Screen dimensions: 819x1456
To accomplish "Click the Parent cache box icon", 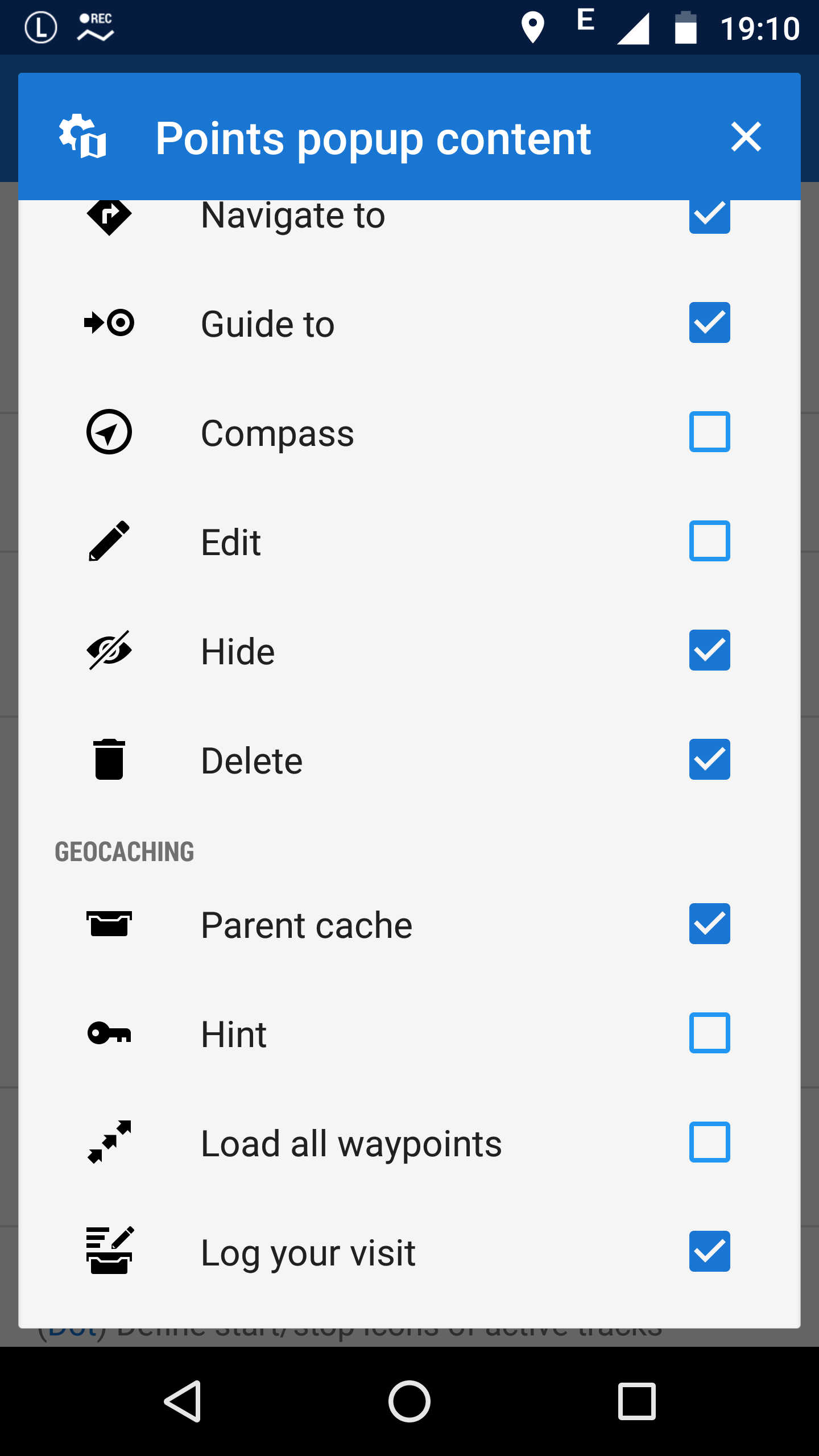I will coord(109,924).
